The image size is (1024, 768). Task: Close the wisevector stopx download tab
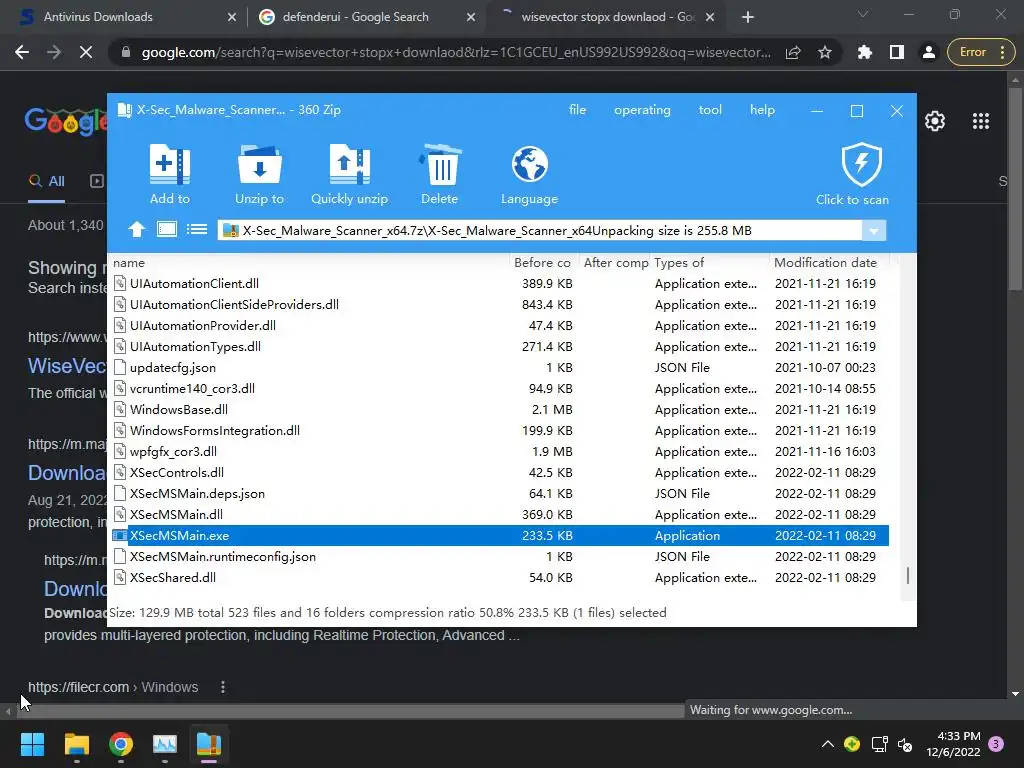[x=711, y=18]
